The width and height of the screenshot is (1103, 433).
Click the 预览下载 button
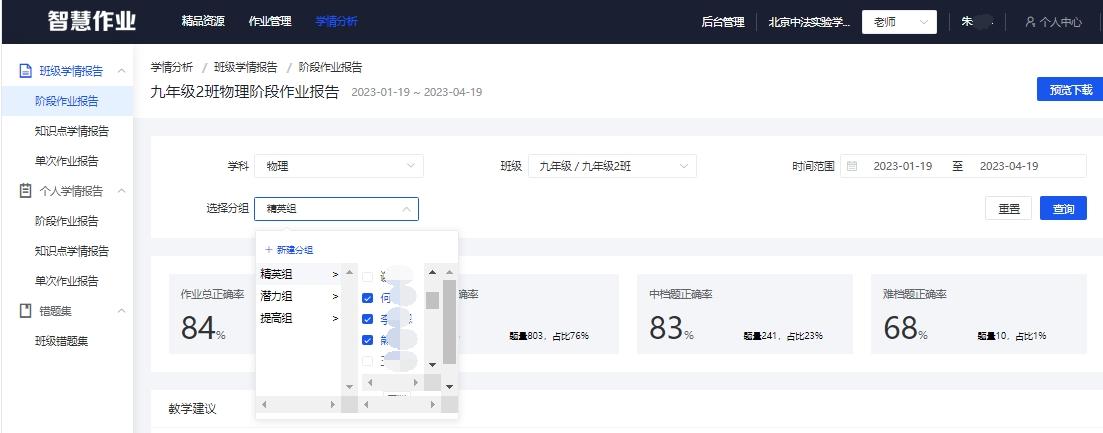coord(1069,90)
